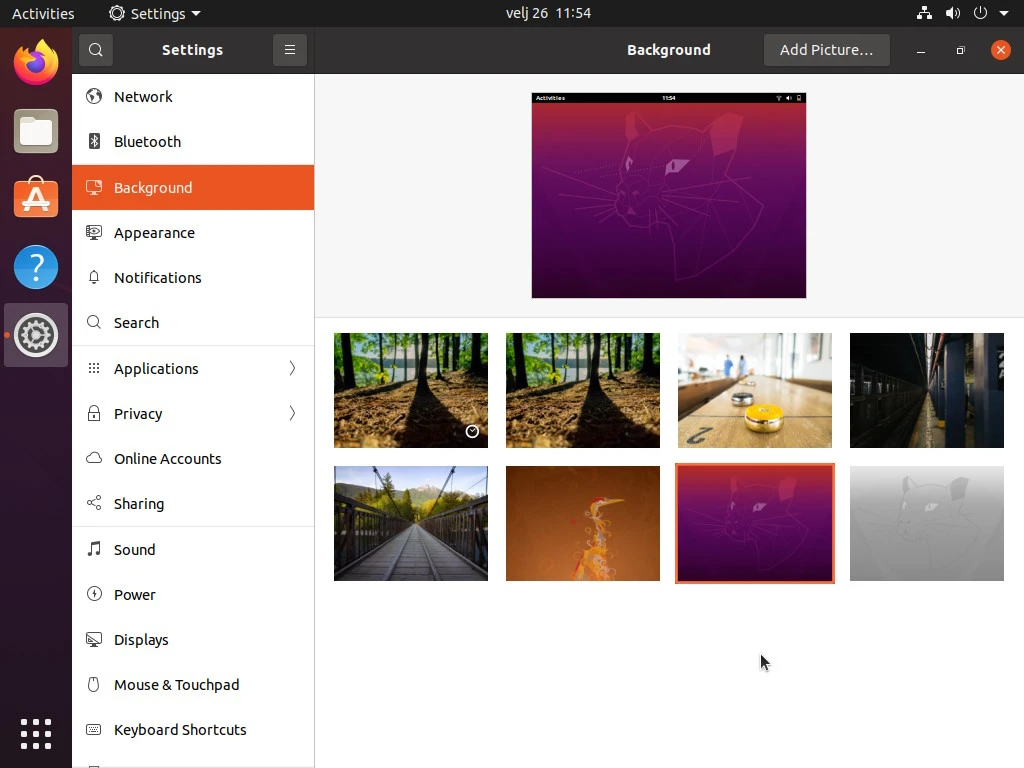The width and height of the screenshot is (1024, 768).
Task: Open the hamburger menu in Settings header
Action: pyautogui.click(x=290, y=50)
